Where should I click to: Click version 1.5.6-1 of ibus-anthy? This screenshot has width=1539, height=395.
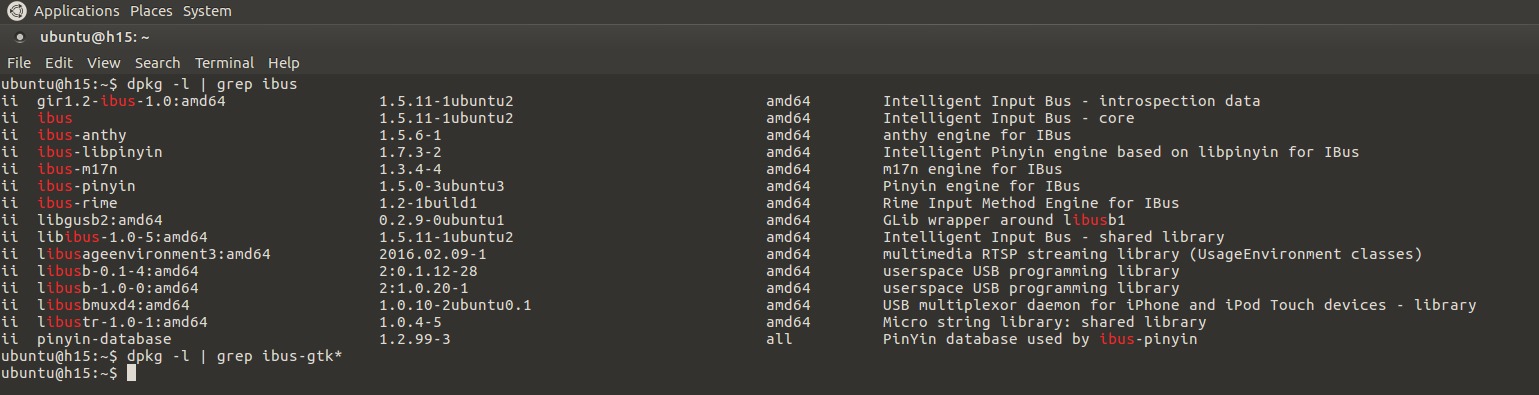tap(411, 135)
